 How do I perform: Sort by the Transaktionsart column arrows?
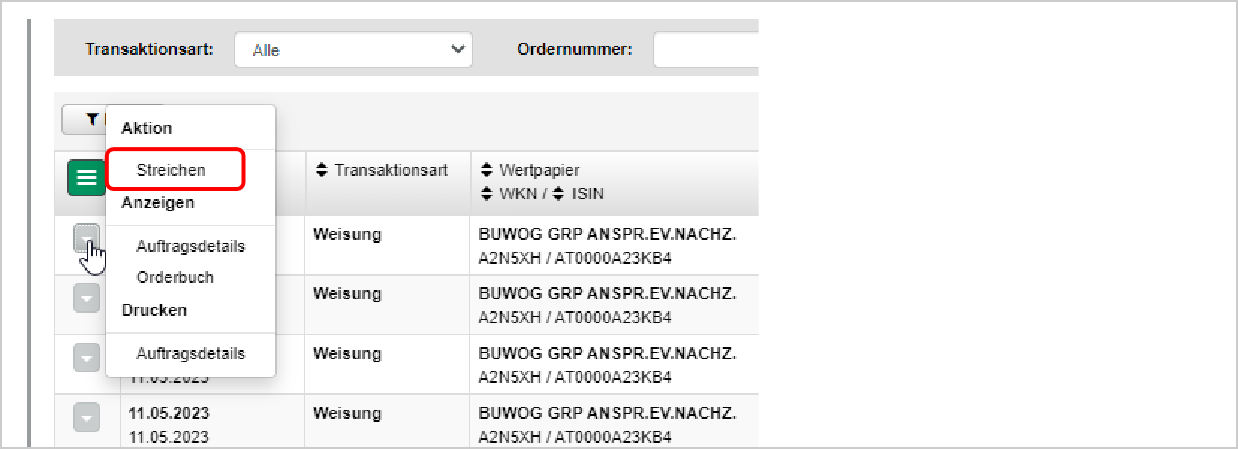pos(321,171)
